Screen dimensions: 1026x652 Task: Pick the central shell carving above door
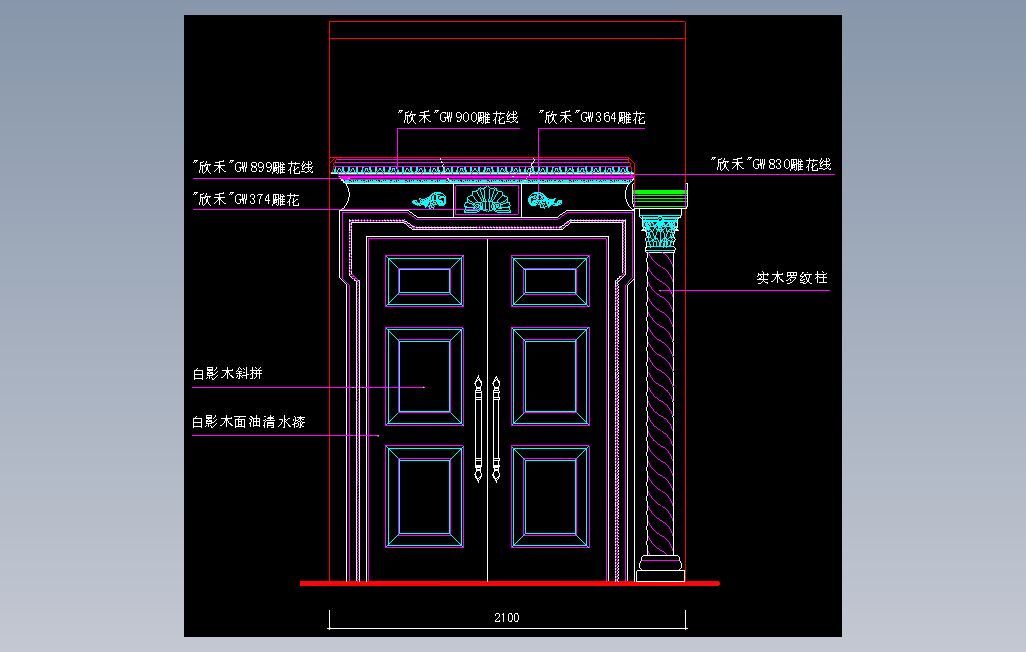point(487,200)
